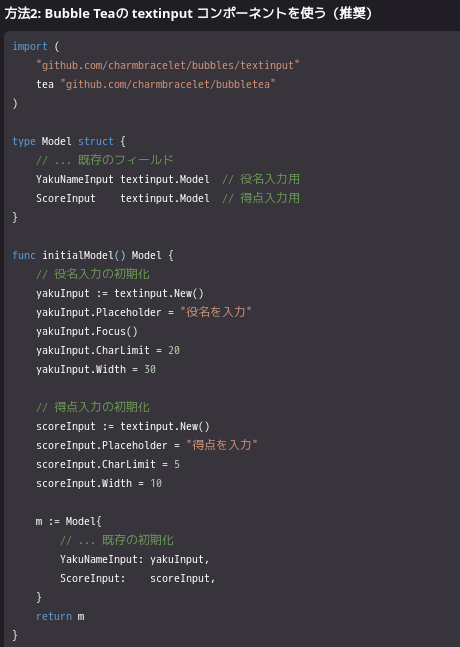Click the scoreInput.CharLimit = 5 line
Viewport: 460px width, 647px height.
click(108, 464)
